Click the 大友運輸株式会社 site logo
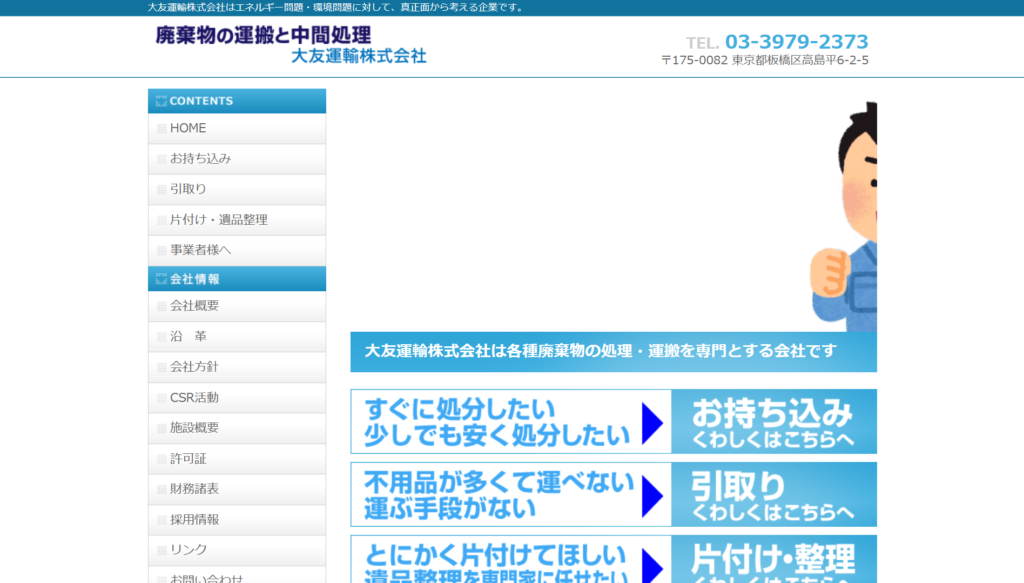Image resolution: width=1024 pixels, height=583 pixels. (x=290, y=45)
